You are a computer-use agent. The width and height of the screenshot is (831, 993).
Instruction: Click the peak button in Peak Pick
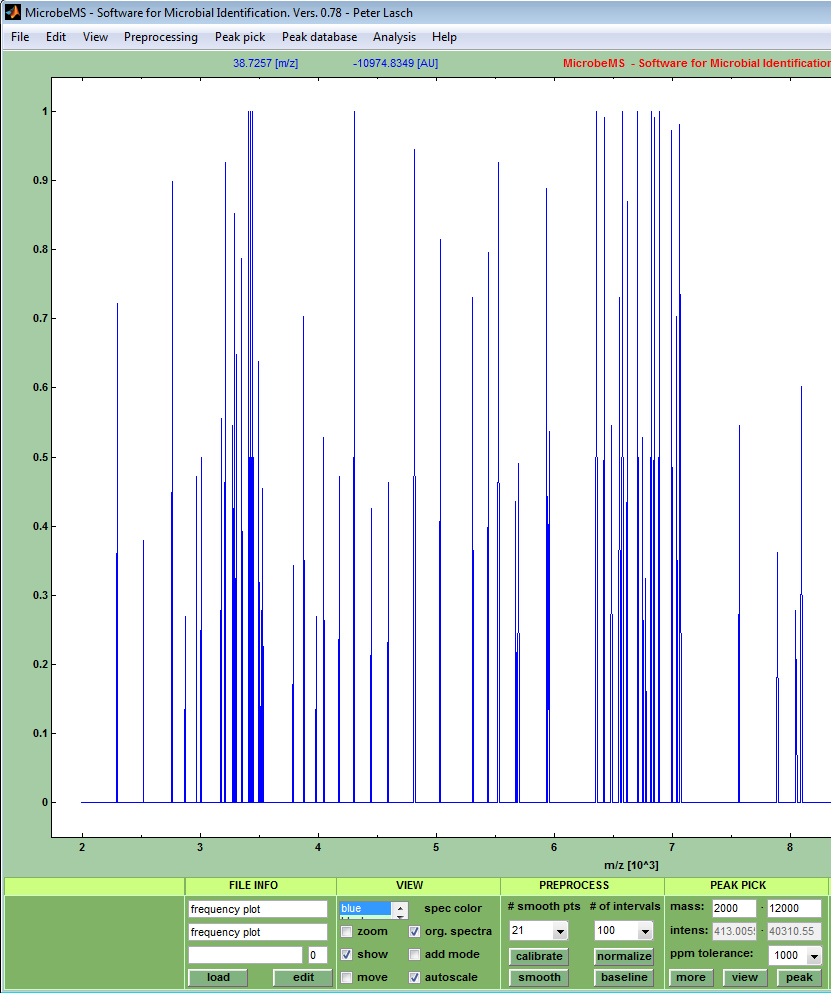(x=799, y=978)
